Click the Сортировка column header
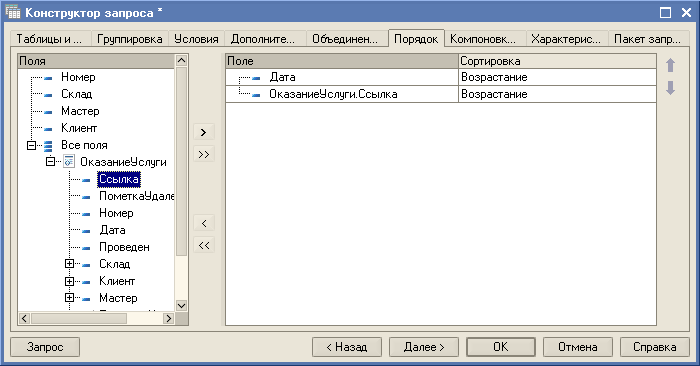 [557, 61]
